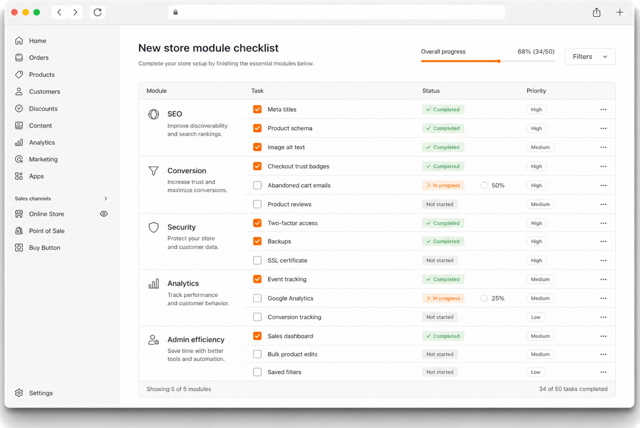This screenshot has height=428, width=640.
Task: Uncheck the Meta titles checkbox
Action: point(257,109)
